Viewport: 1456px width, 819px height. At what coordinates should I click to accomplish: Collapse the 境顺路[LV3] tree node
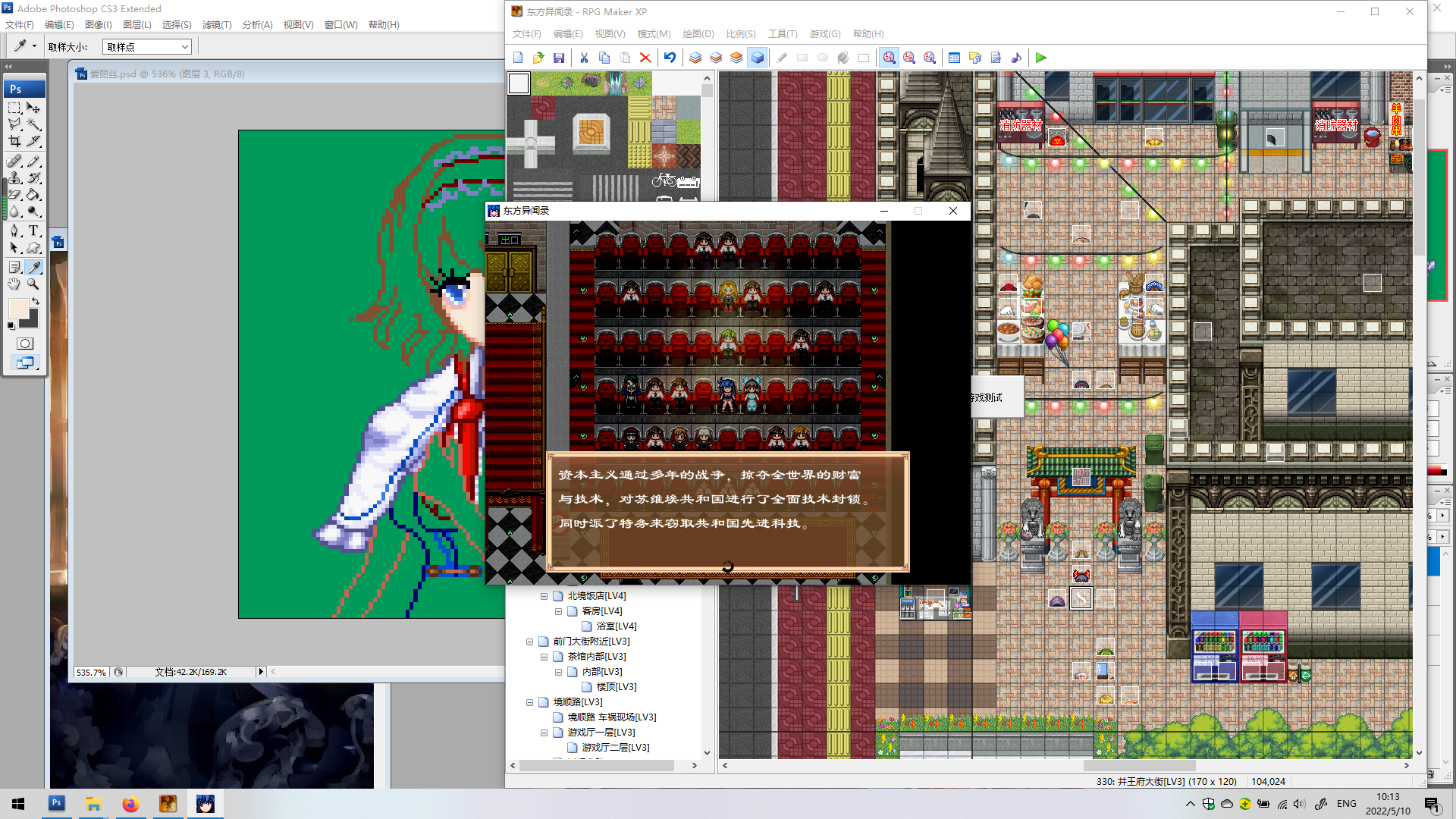click(529, 702)
